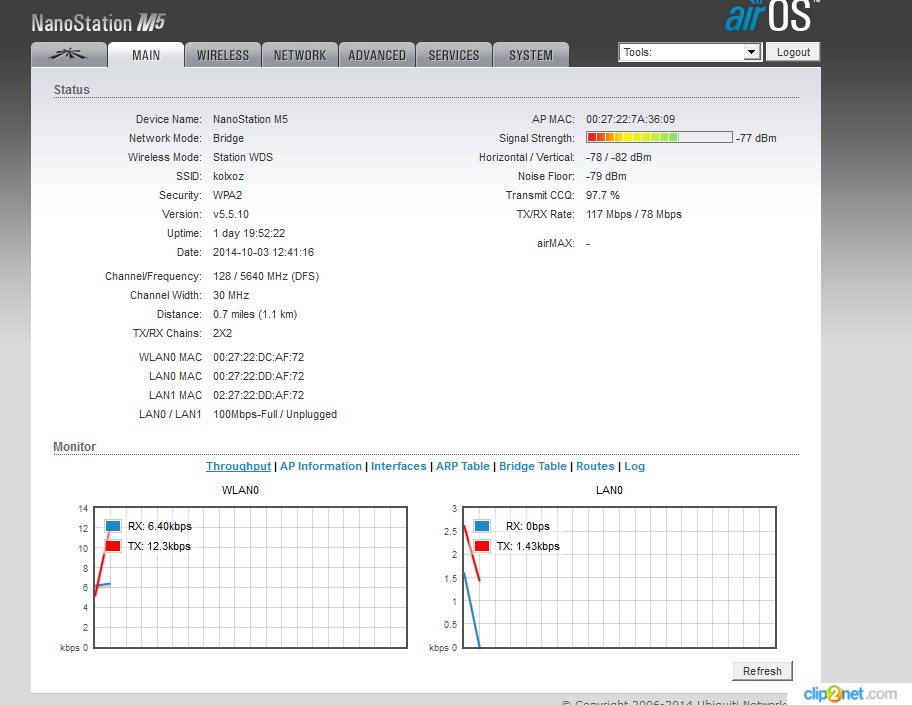This screenshot has width=912, height=705.
Task: Switch to the MAIN tab
Action: pos(146,55)
